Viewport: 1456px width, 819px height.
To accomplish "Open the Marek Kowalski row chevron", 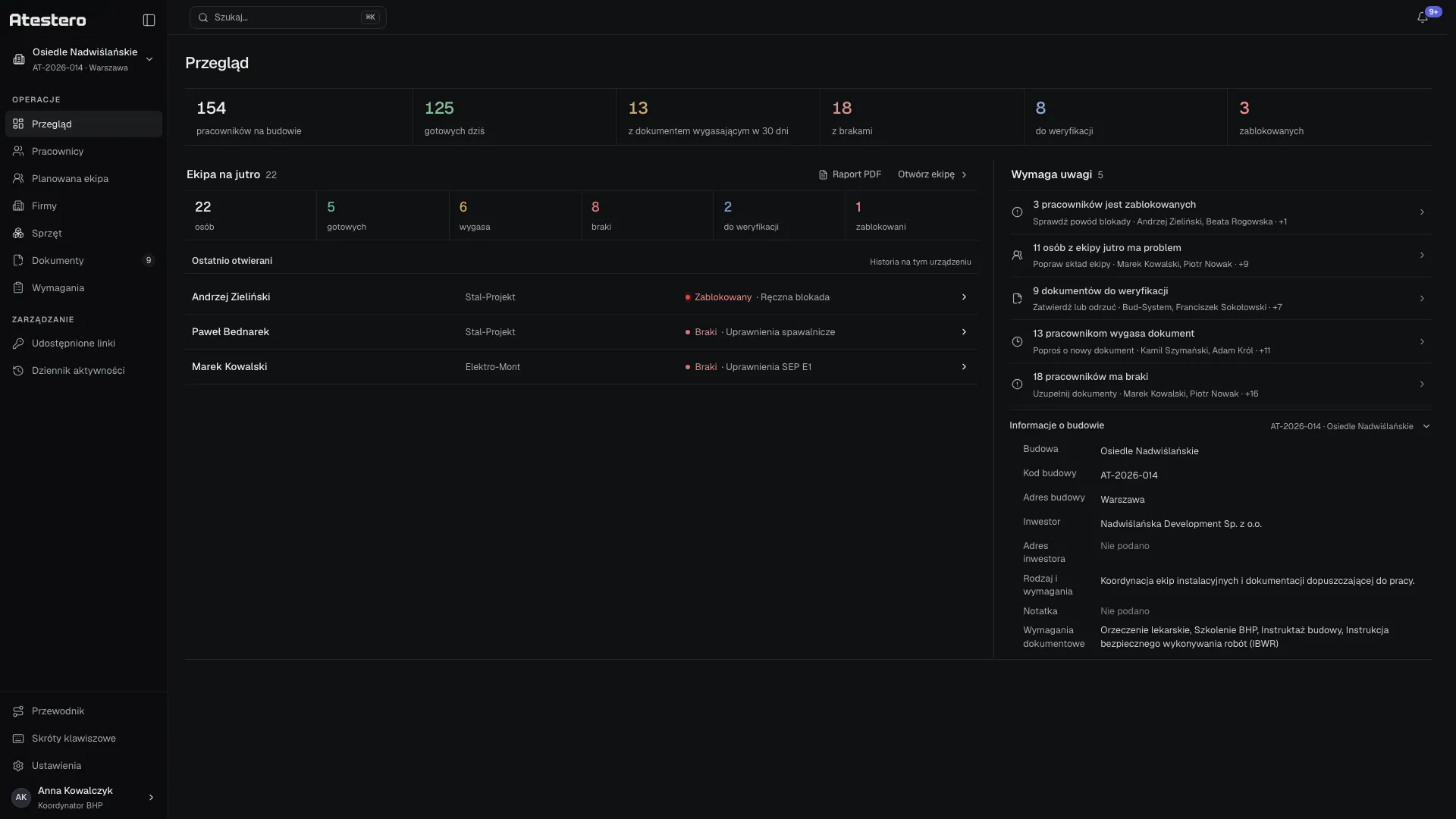I will (x=964, y=366).
